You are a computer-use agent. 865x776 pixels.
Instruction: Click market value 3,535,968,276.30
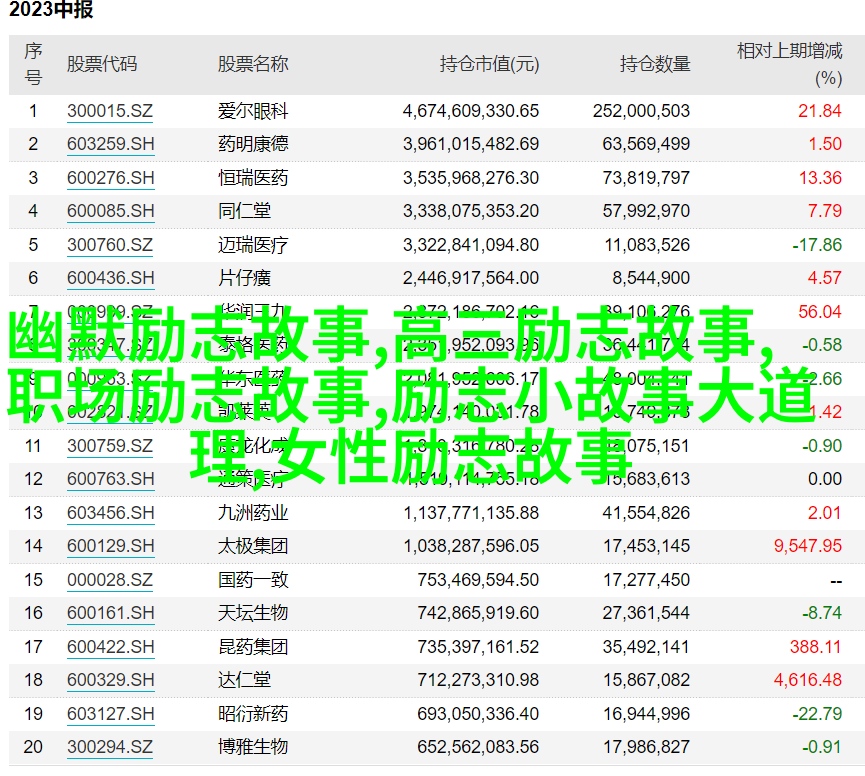(x=471, y=178)
